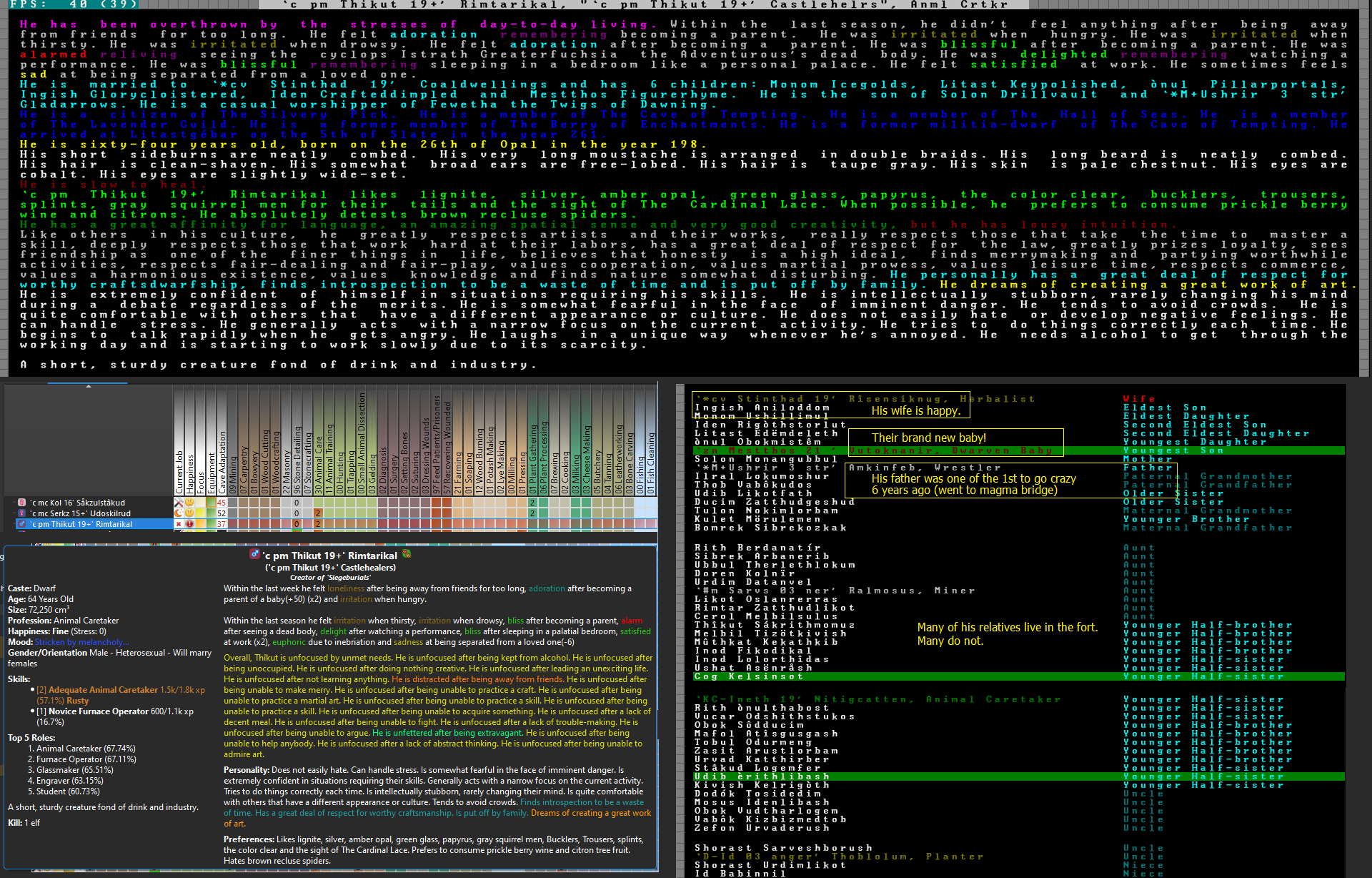Click the crescent moon sleeping icon for Serkz
1372x878 pixels.
[179, 513]
